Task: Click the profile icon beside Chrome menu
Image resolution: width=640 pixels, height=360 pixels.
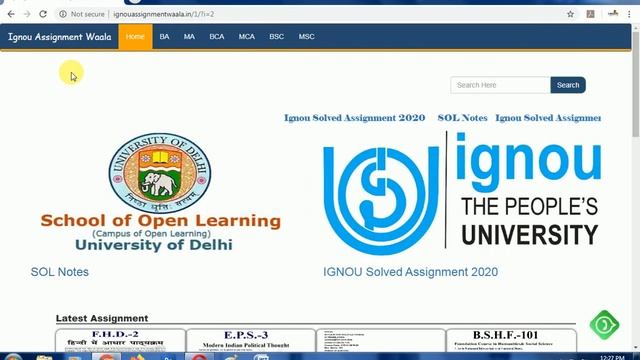Action: click(613, 14)
